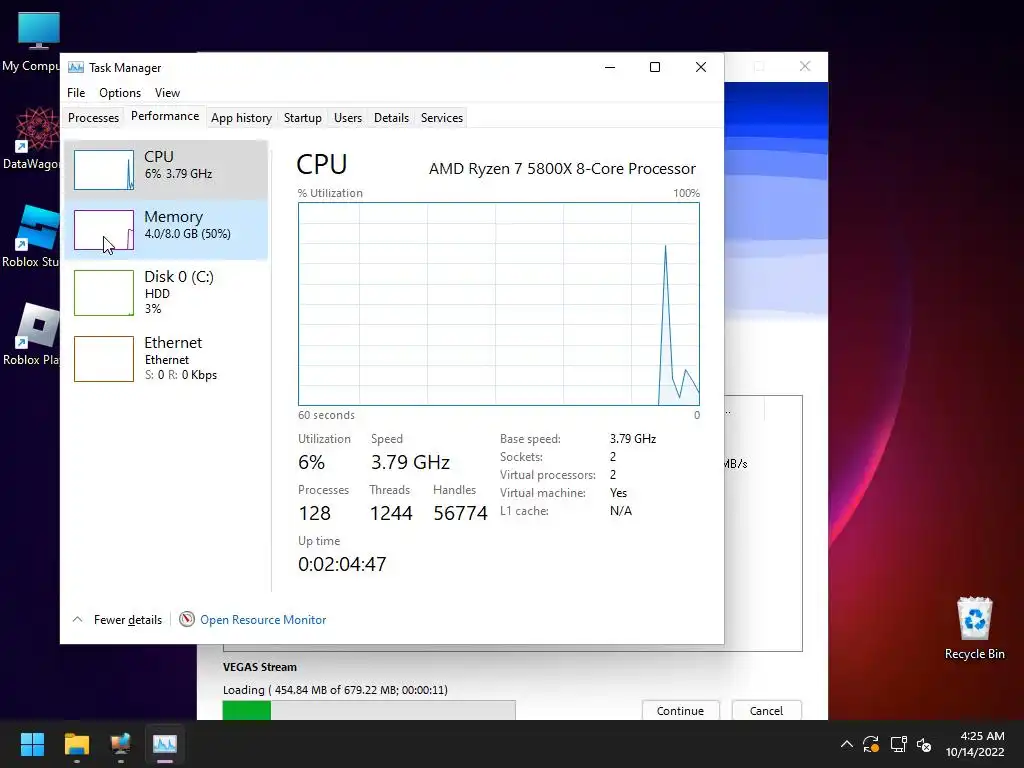
Task: Click the installer icon in the taskbar
Action: point(121,744)
